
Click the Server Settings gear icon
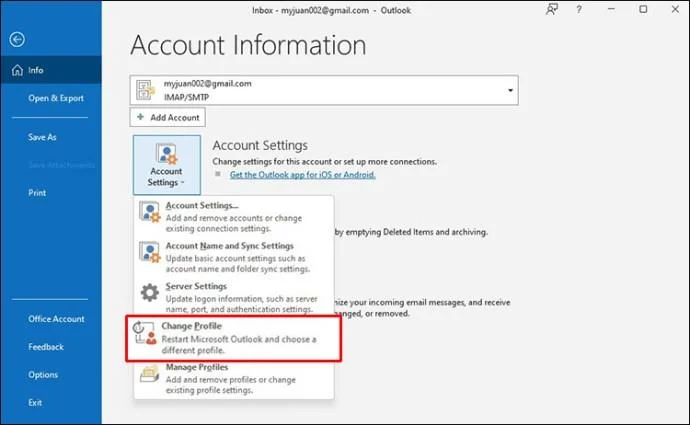click(x=150, y=293)
